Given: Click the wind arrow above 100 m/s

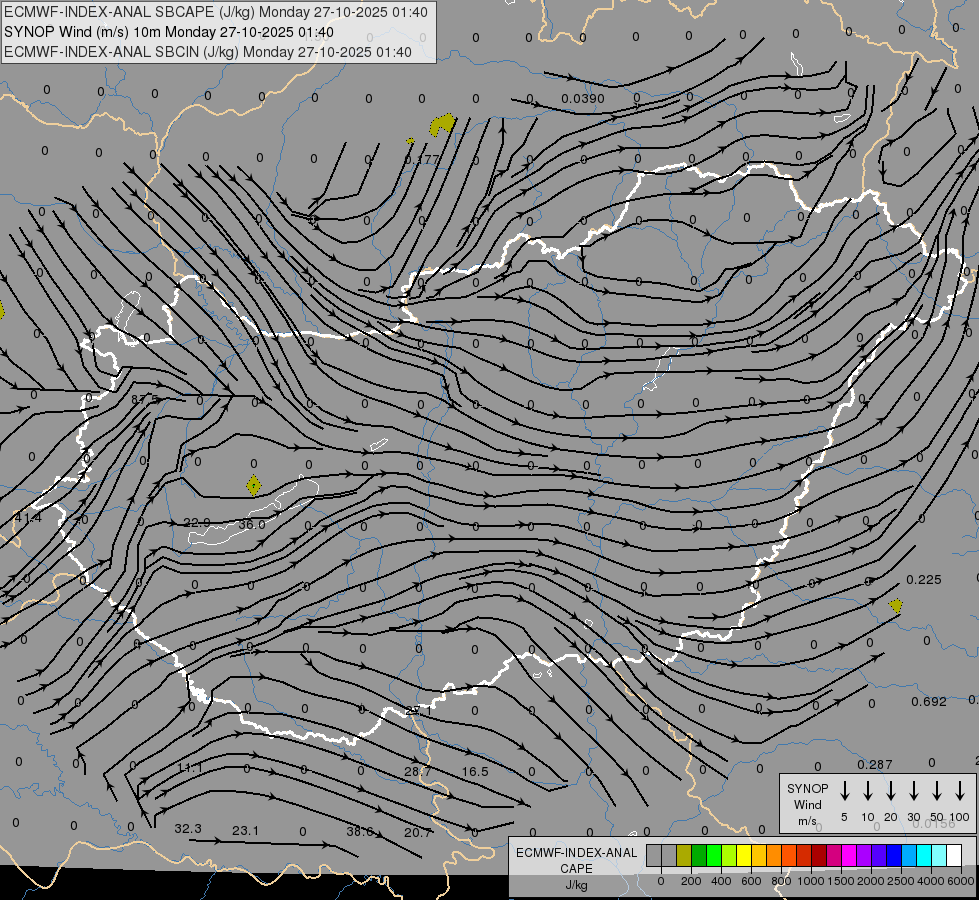Looking at the screenshot, I should click(960, 790).
